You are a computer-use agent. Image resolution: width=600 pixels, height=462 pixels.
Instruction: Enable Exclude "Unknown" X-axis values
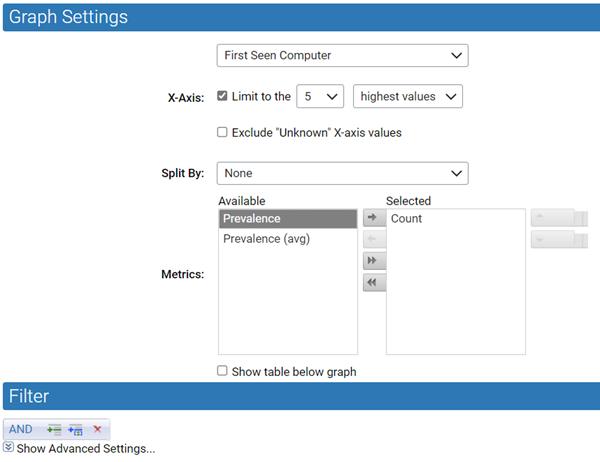[222, 132]
